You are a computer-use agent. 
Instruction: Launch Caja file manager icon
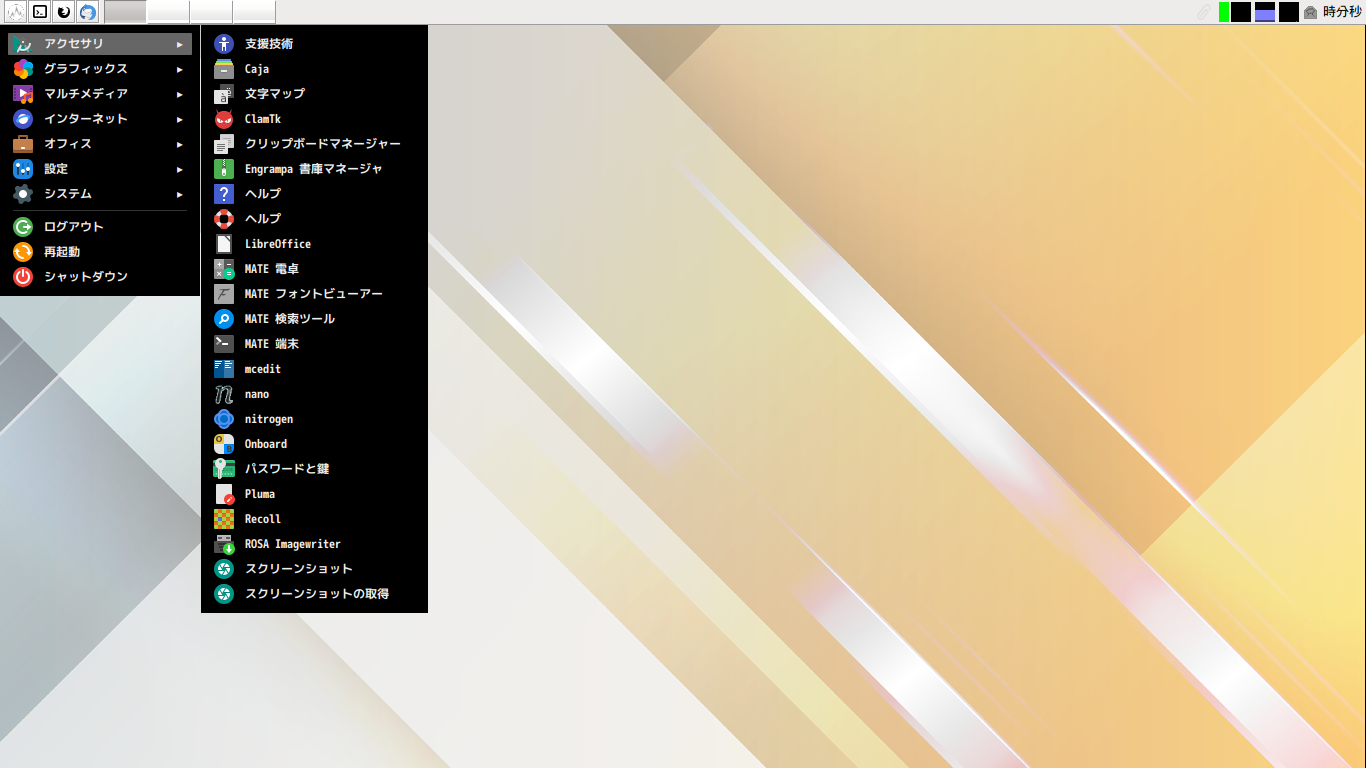tap(224, 69)
